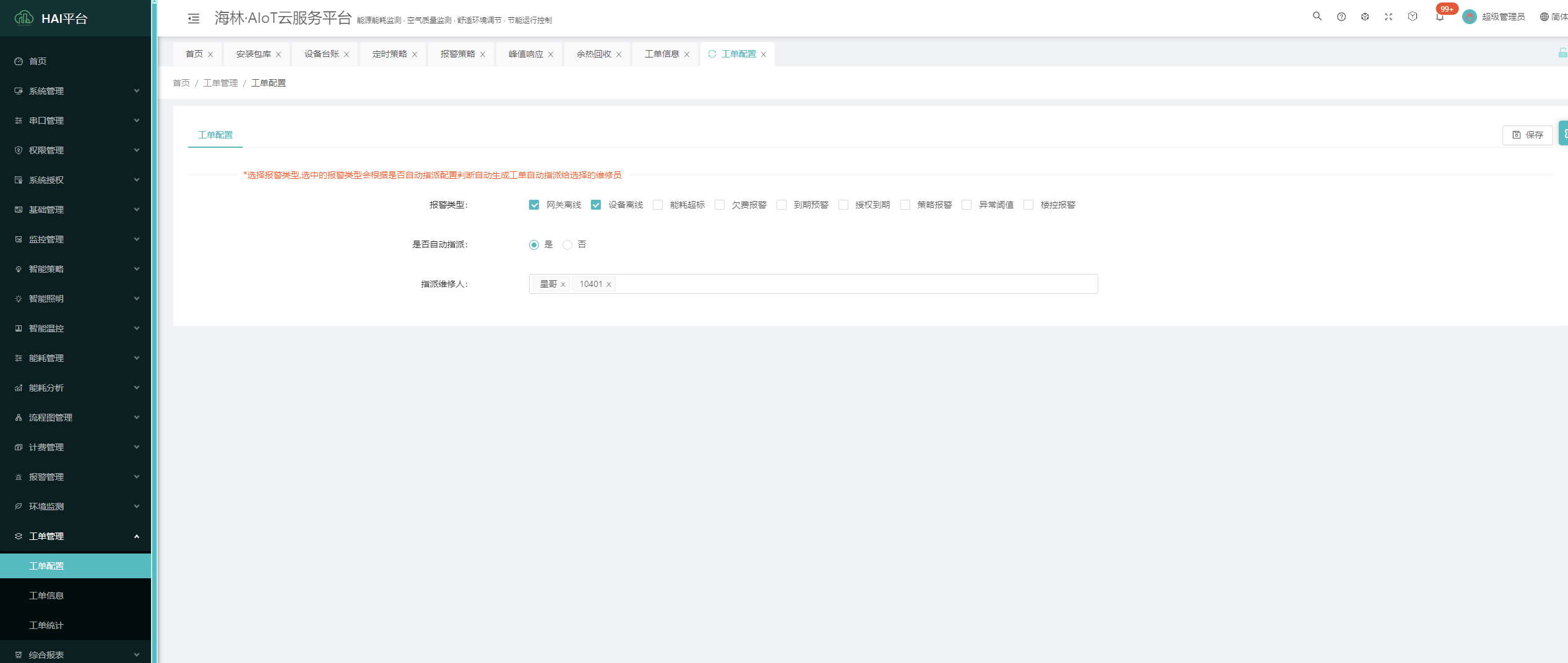This screenshot has width=1568, height=663.
Task: Switch language via the globe icon
Action: click(1544, 17)
